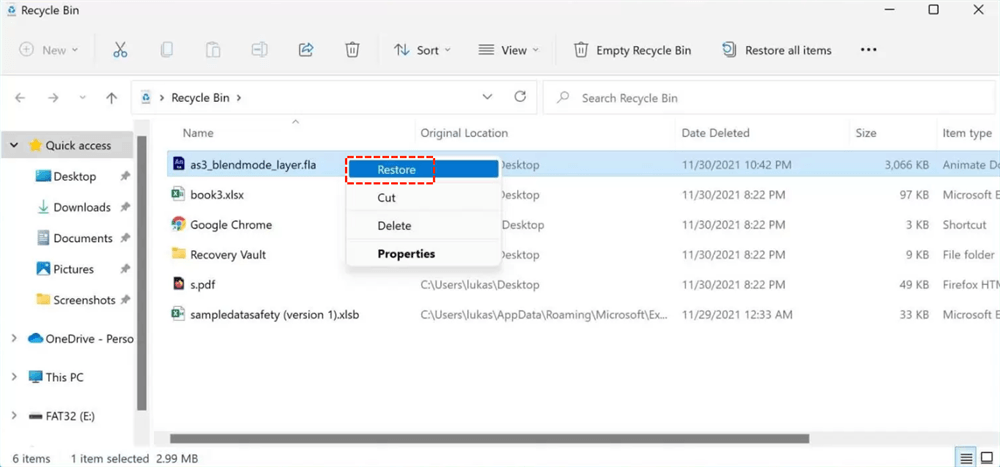This screenshot has height=467, width=1000.
Task: Click the Up arrow navigation icon
Action: click(111, 98)
